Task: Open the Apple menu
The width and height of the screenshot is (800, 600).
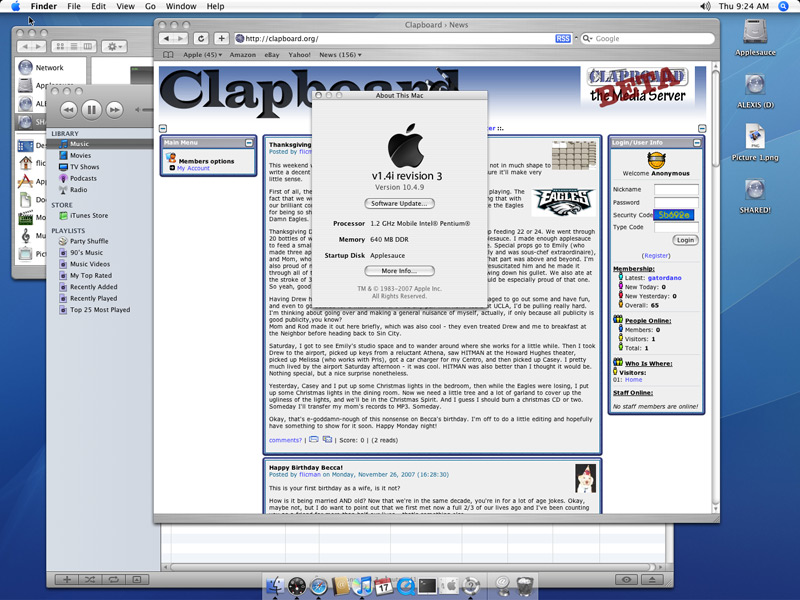Action: click(15, 6)
